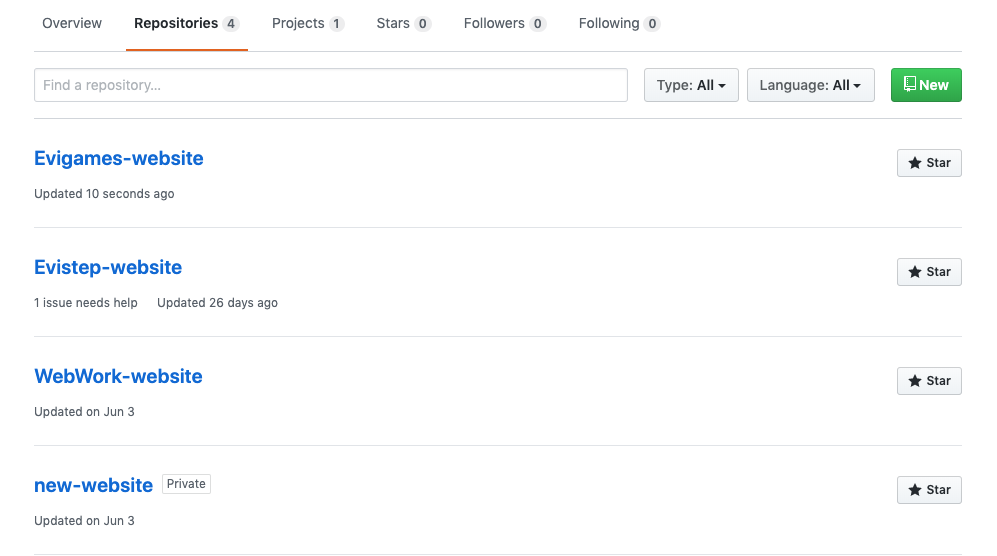
Task: Open the Overview tab
Action: (x=71, y=24)
